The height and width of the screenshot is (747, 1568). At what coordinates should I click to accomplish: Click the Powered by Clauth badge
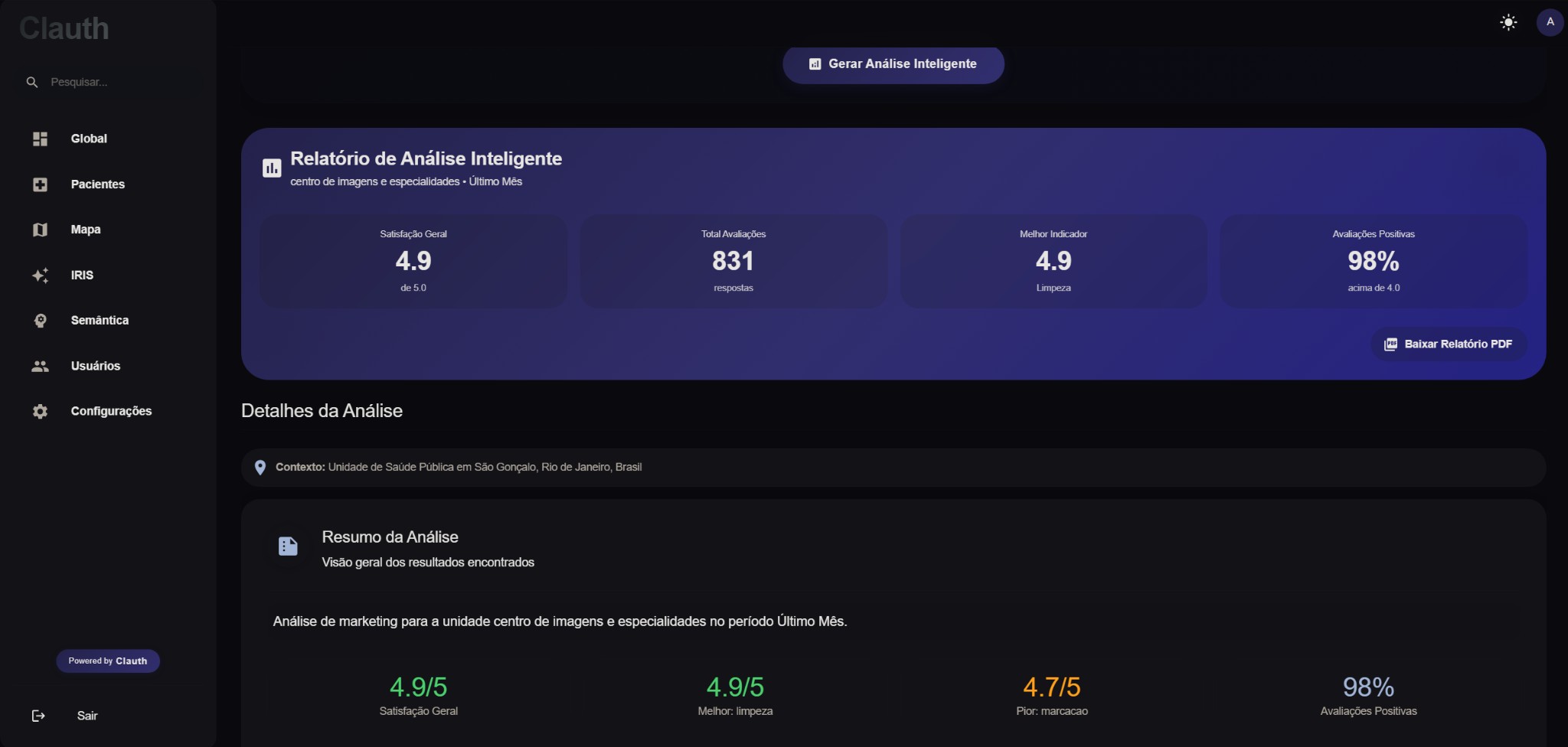coord(108,661)
